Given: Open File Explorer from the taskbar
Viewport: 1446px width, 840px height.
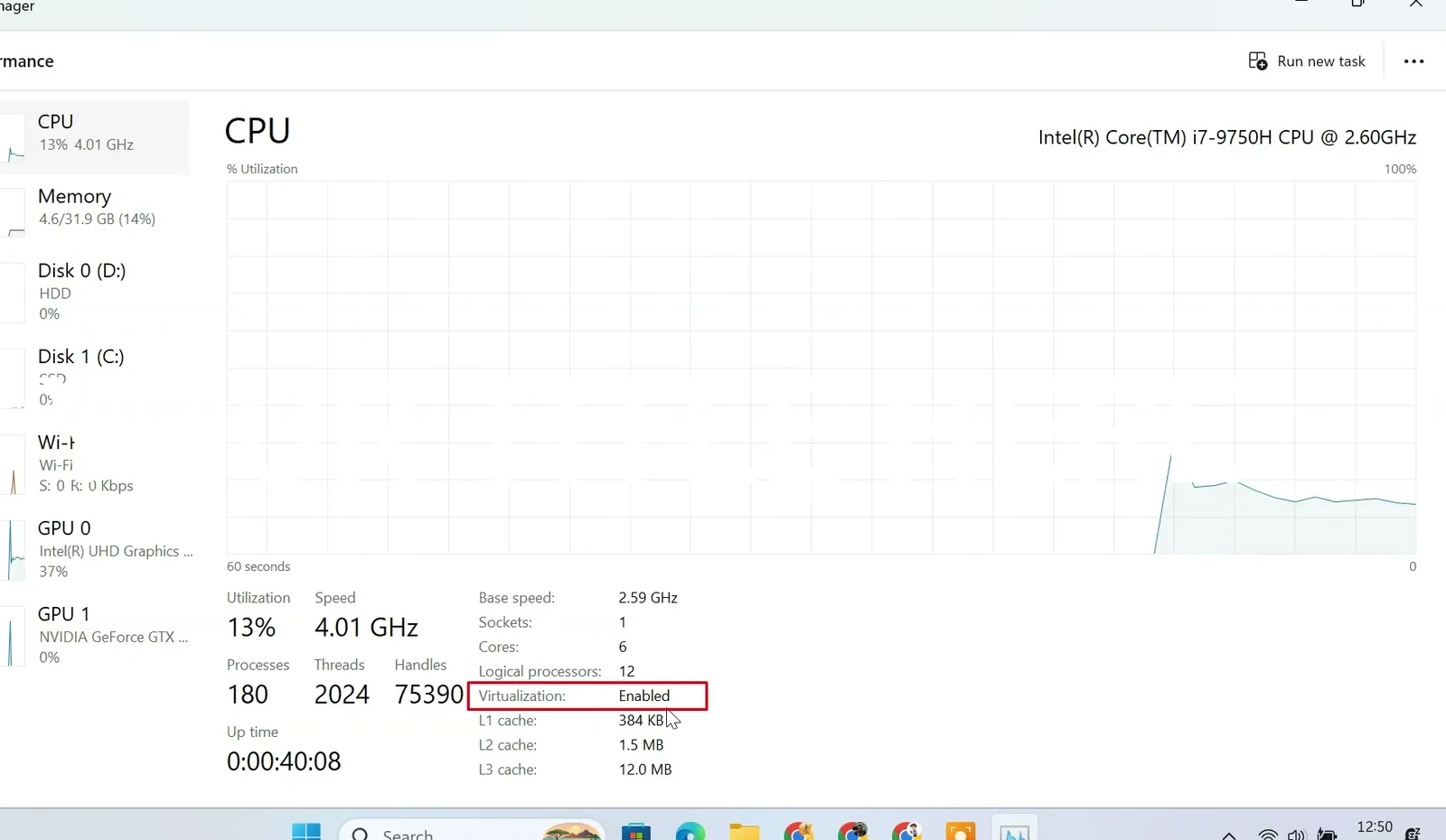Looking at the screenshot, I should (745, 832).
